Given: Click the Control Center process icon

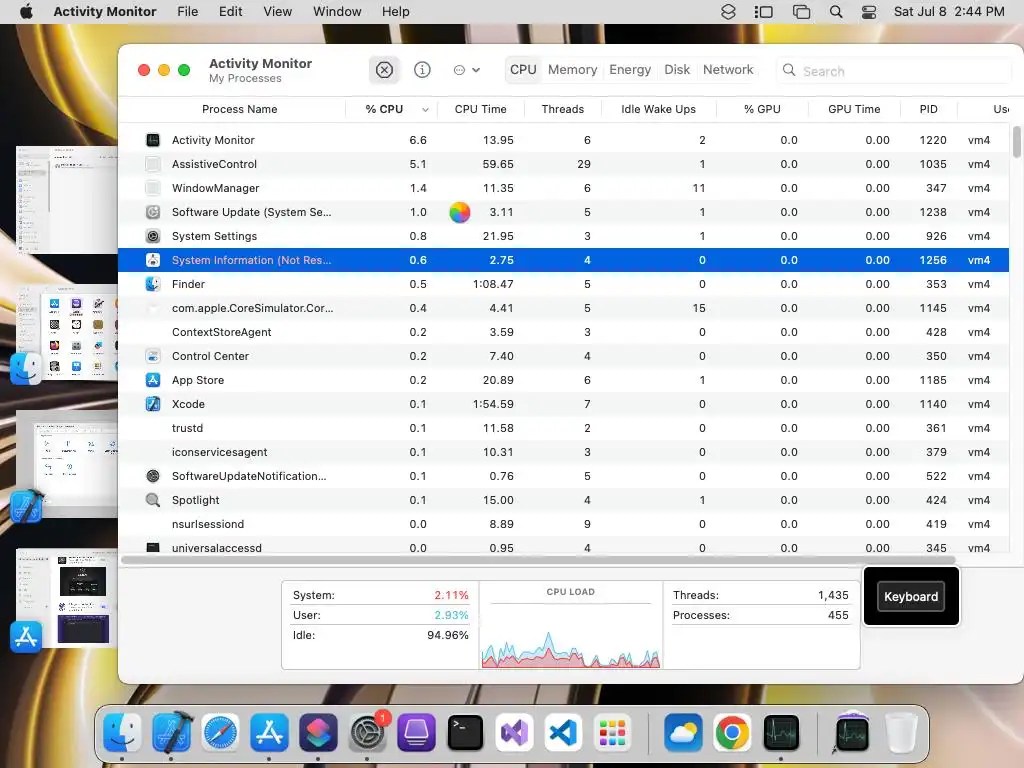Looking at the screenshot, I should click(x=153, y=356).
